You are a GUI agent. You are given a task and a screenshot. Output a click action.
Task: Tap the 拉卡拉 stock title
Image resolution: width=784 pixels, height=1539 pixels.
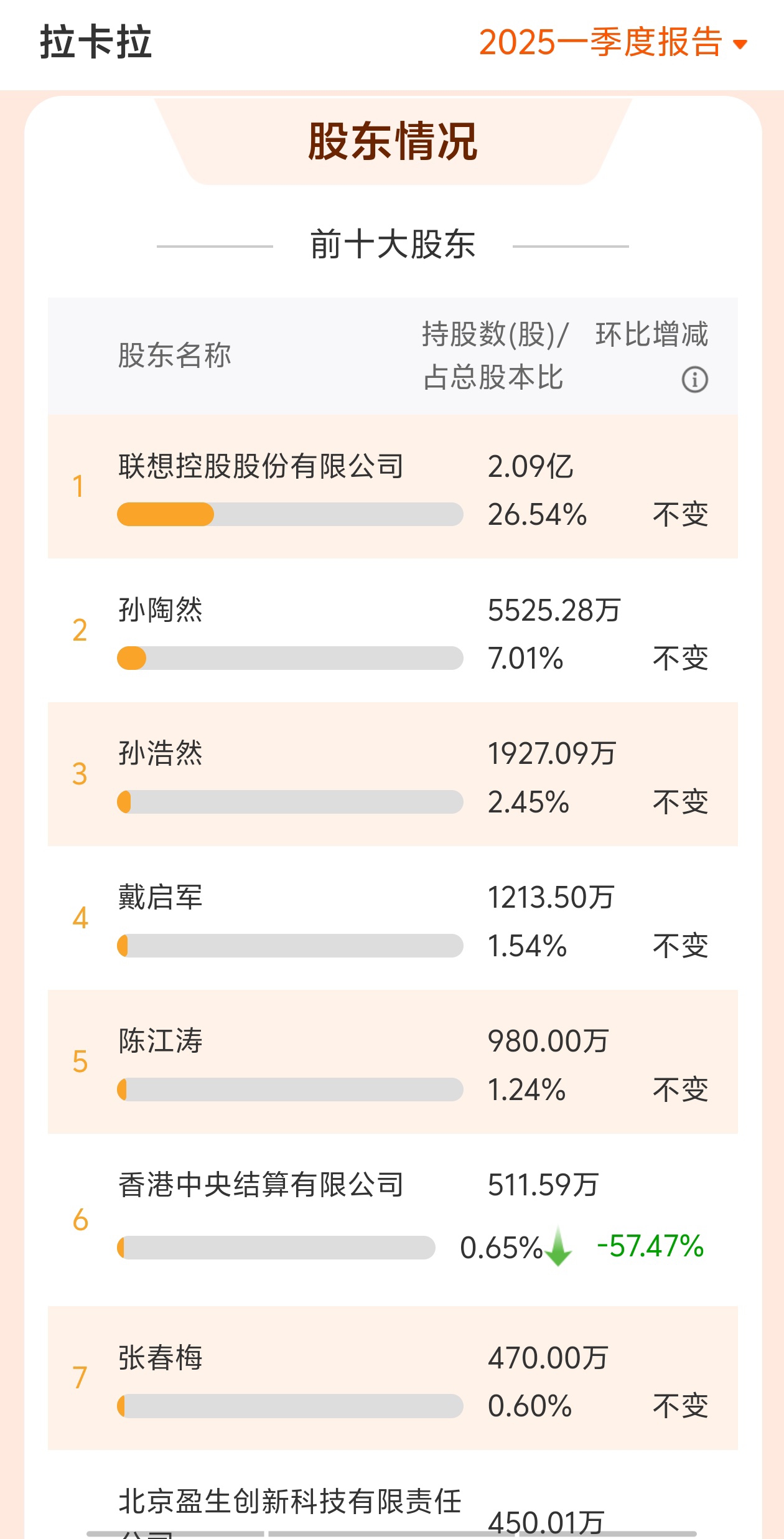(96, 42)
